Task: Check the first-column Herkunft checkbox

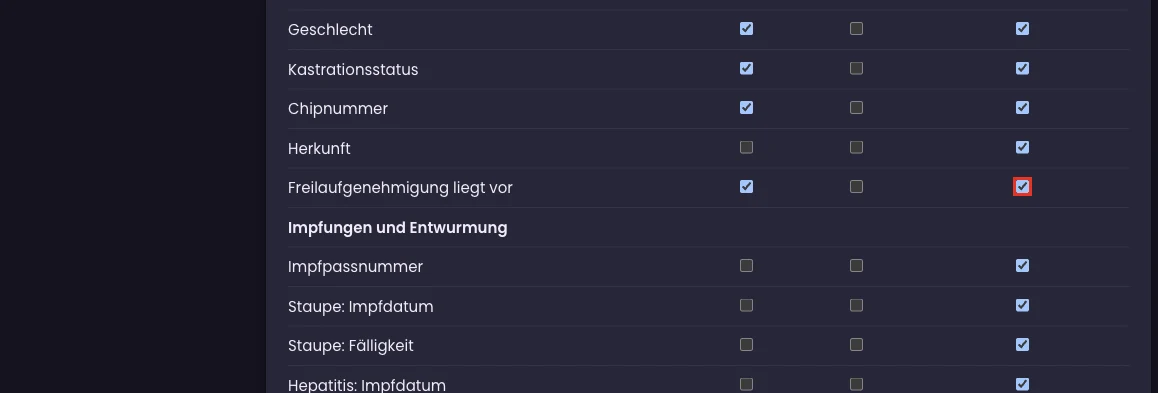Action: coord(747,148)
